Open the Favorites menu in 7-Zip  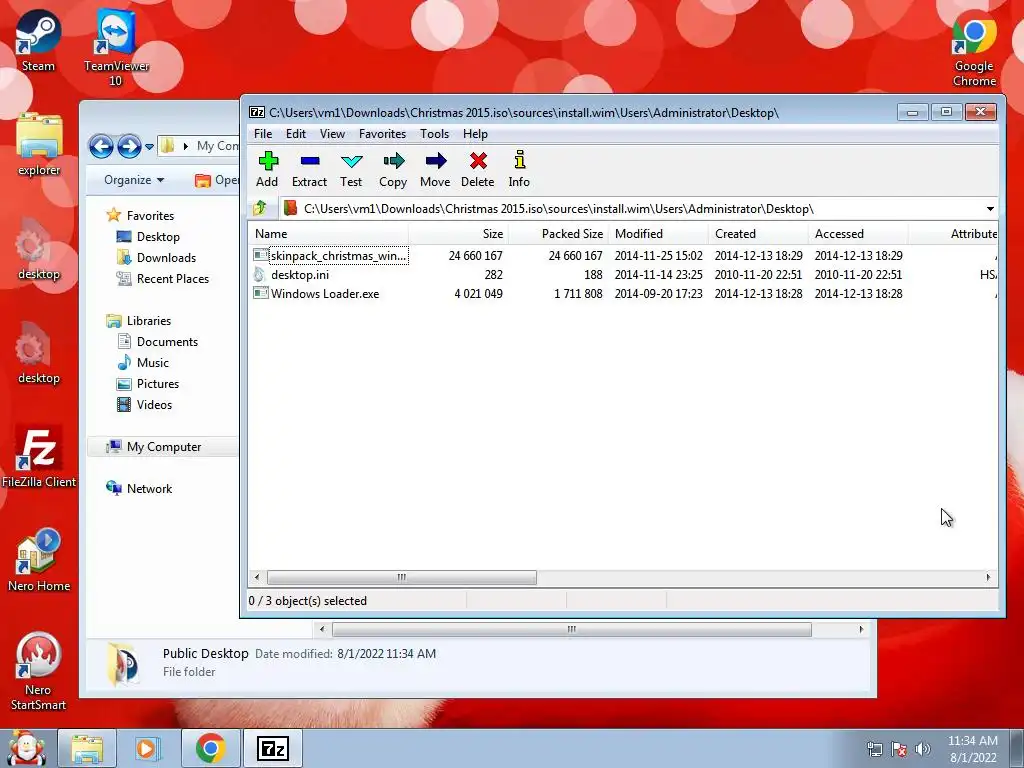click(383, 134)
